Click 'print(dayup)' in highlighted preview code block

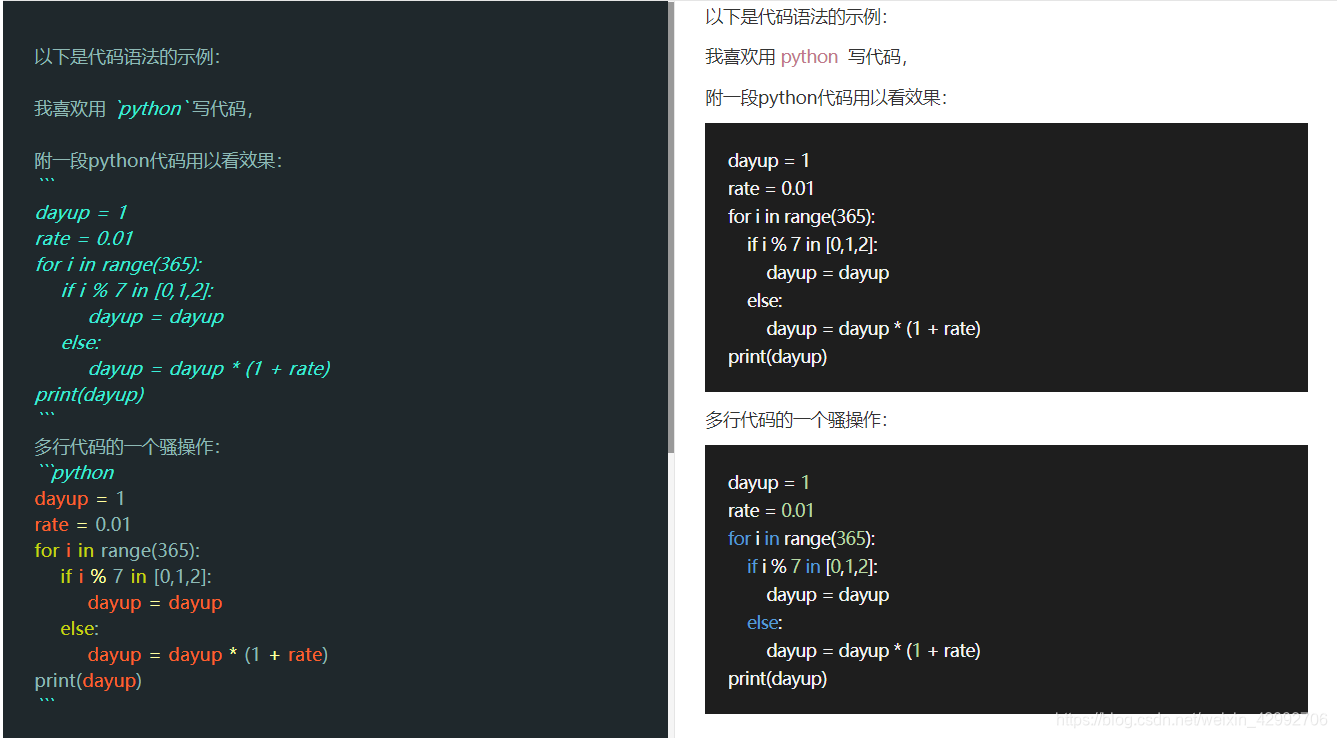[x=778, y=679]
